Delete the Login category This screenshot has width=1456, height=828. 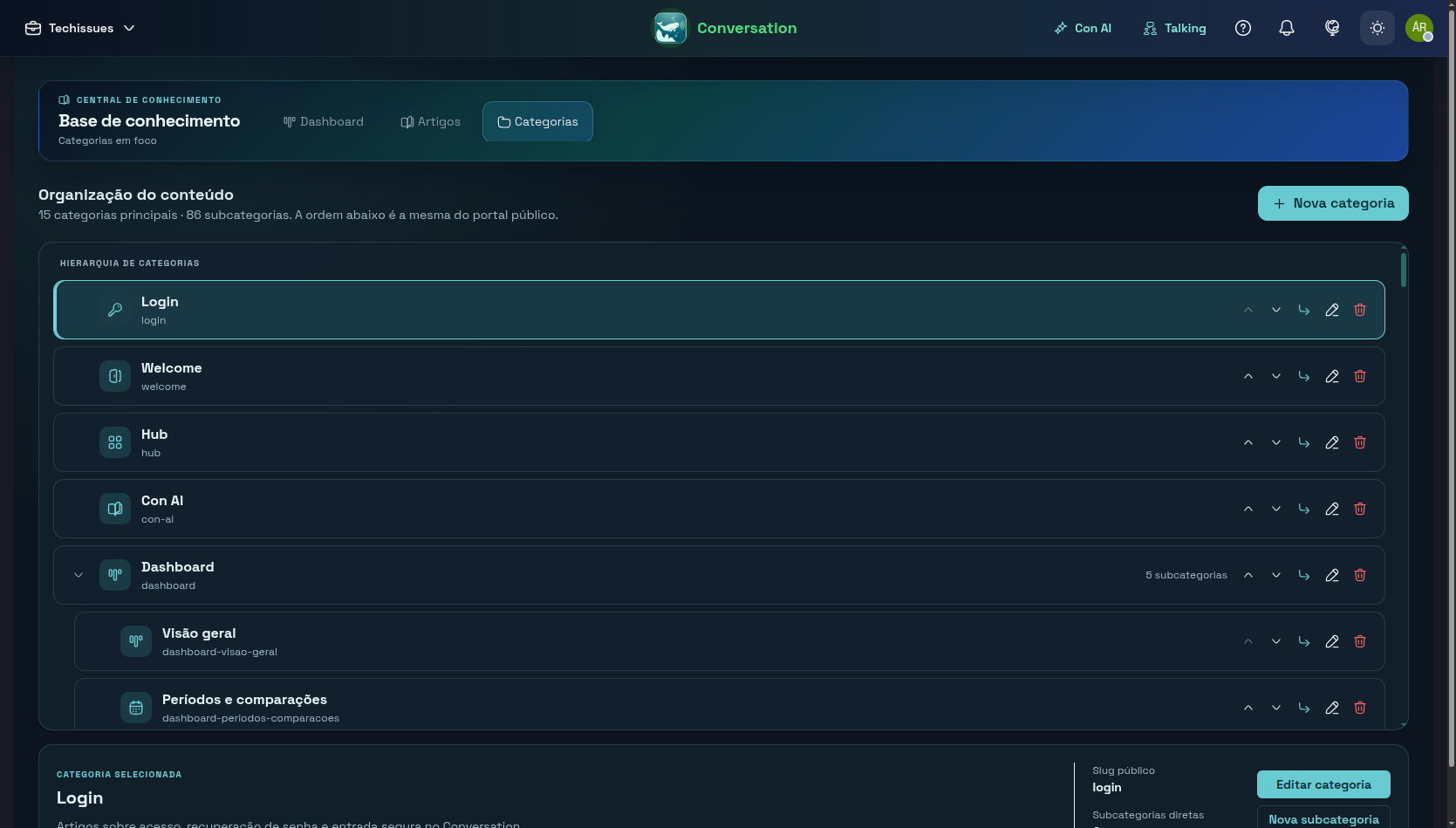(1360, 310)
